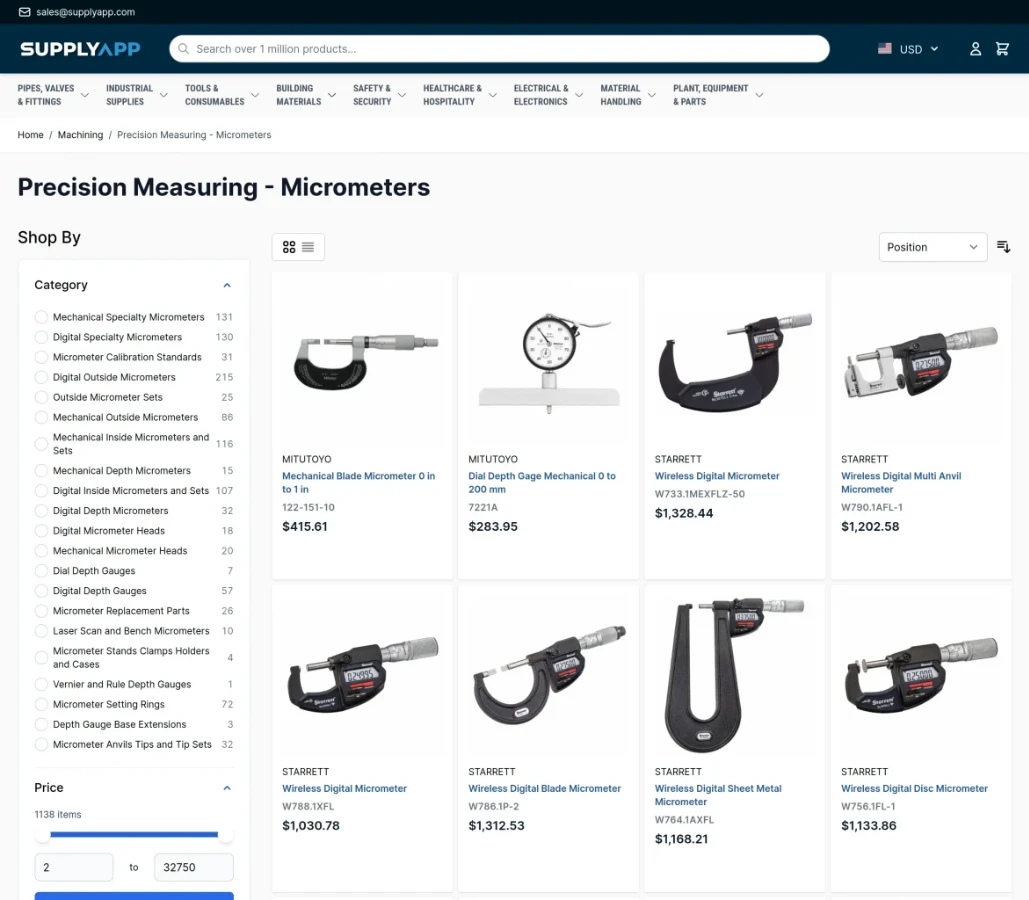
Task: Click the price slider minimum handle
Action: point(43,835)
